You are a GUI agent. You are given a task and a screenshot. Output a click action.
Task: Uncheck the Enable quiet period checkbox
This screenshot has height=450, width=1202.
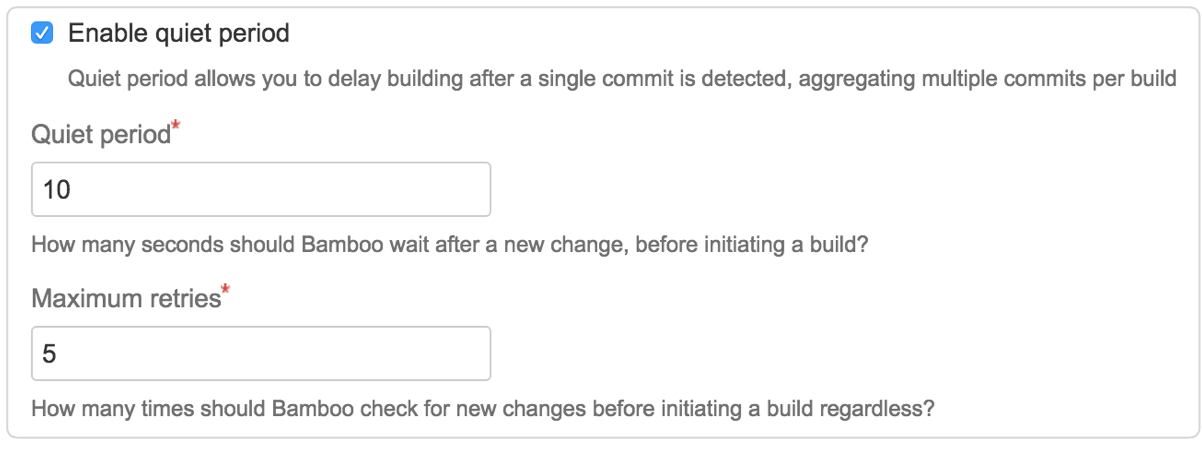[42, 34]
